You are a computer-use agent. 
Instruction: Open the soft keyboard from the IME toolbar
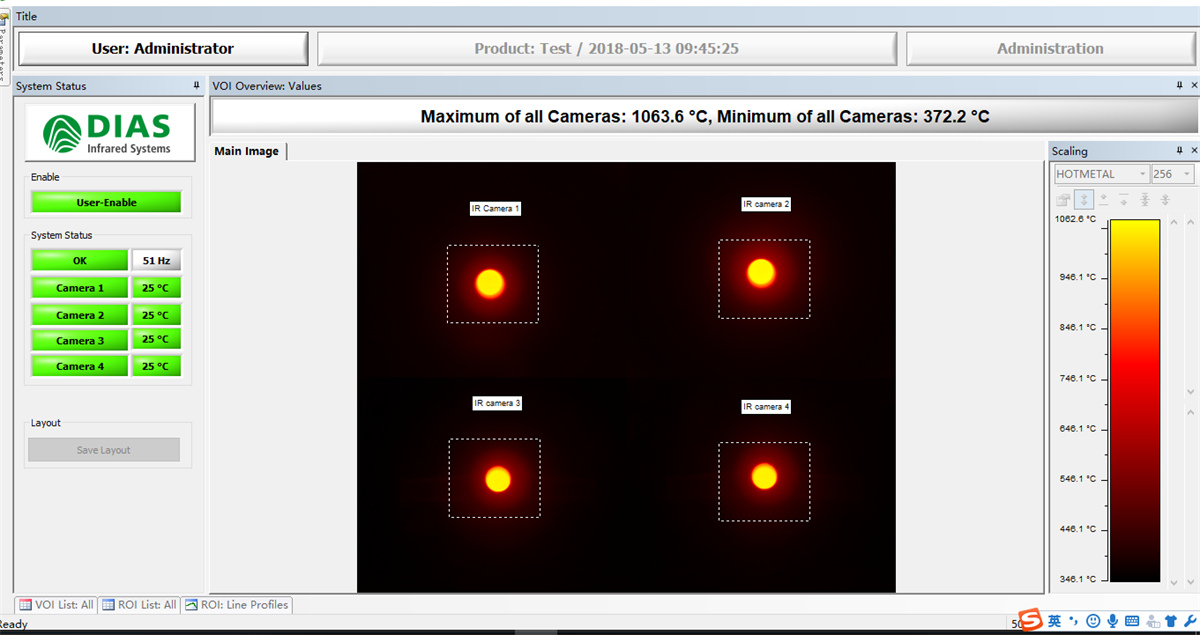click(x=1131, y=622)
